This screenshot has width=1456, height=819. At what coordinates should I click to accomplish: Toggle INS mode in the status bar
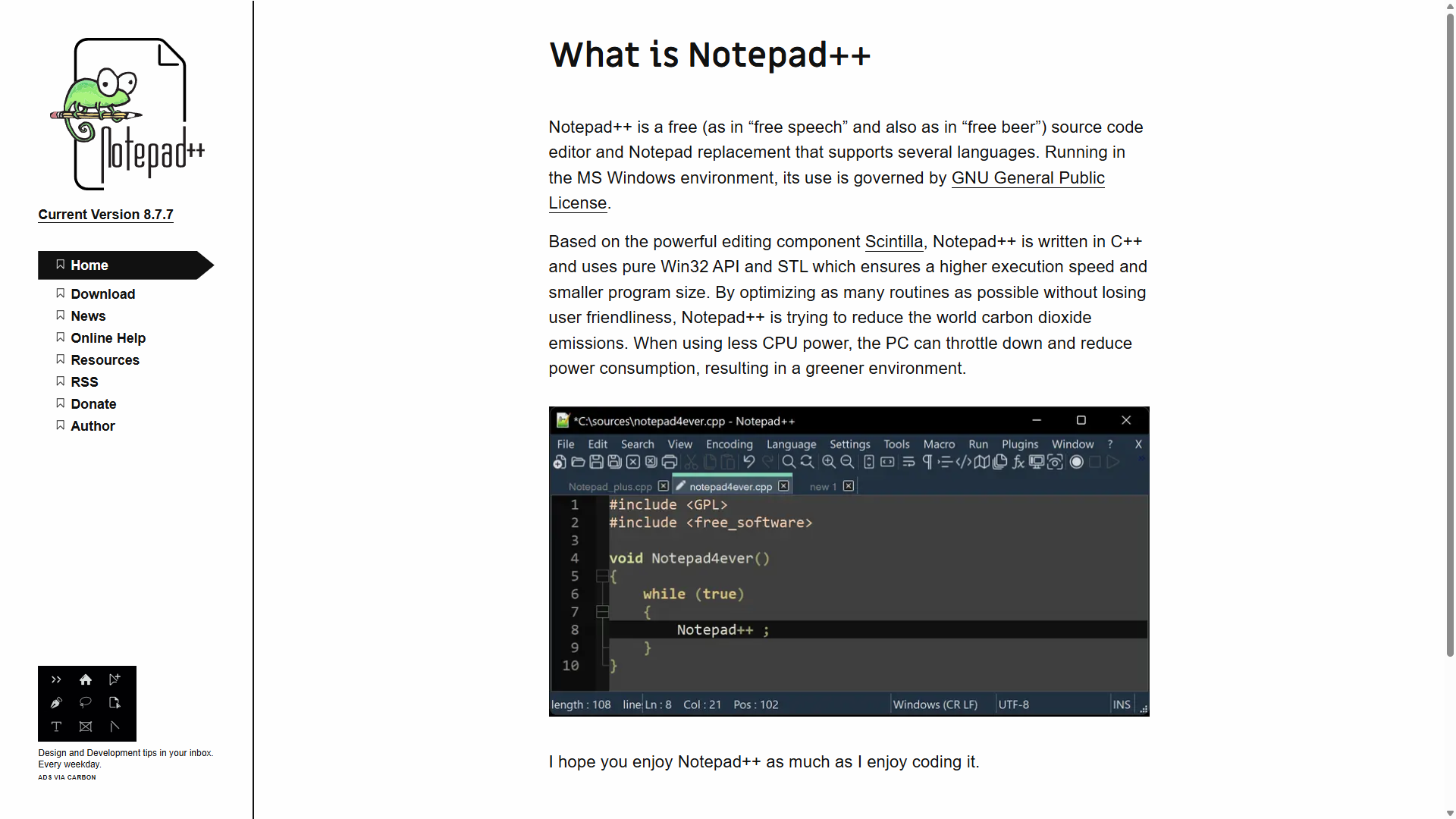click(x=1122, y=704)
